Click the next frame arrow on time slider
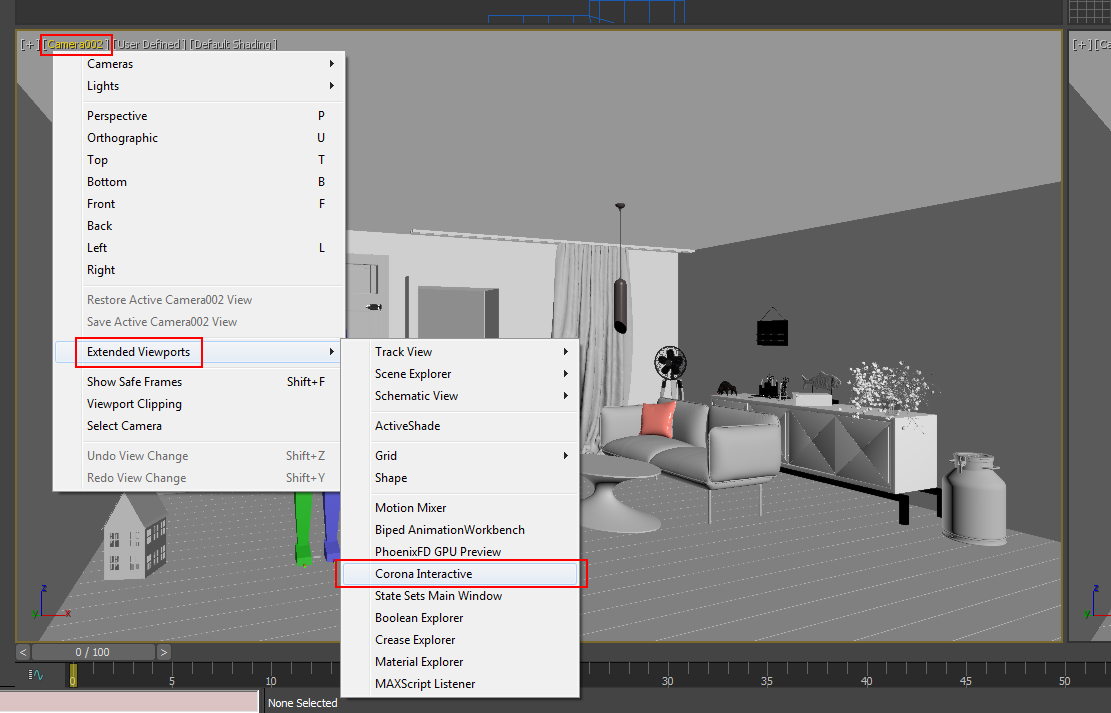 pos(163,652)
